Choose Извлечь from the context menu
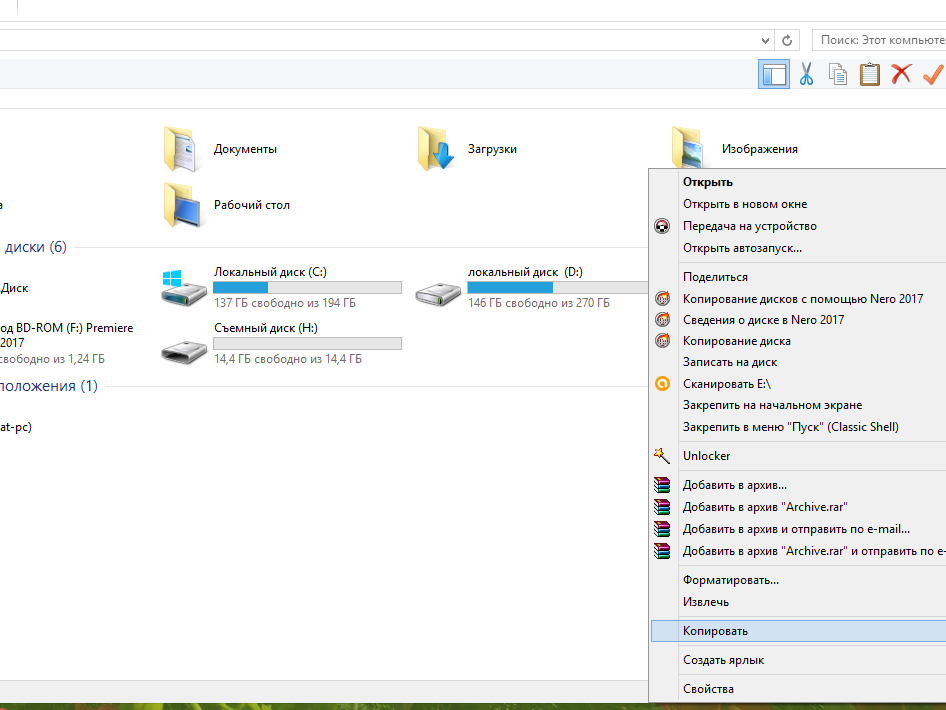Viewport: 946px width, 710px height. [x=798, y=602]
